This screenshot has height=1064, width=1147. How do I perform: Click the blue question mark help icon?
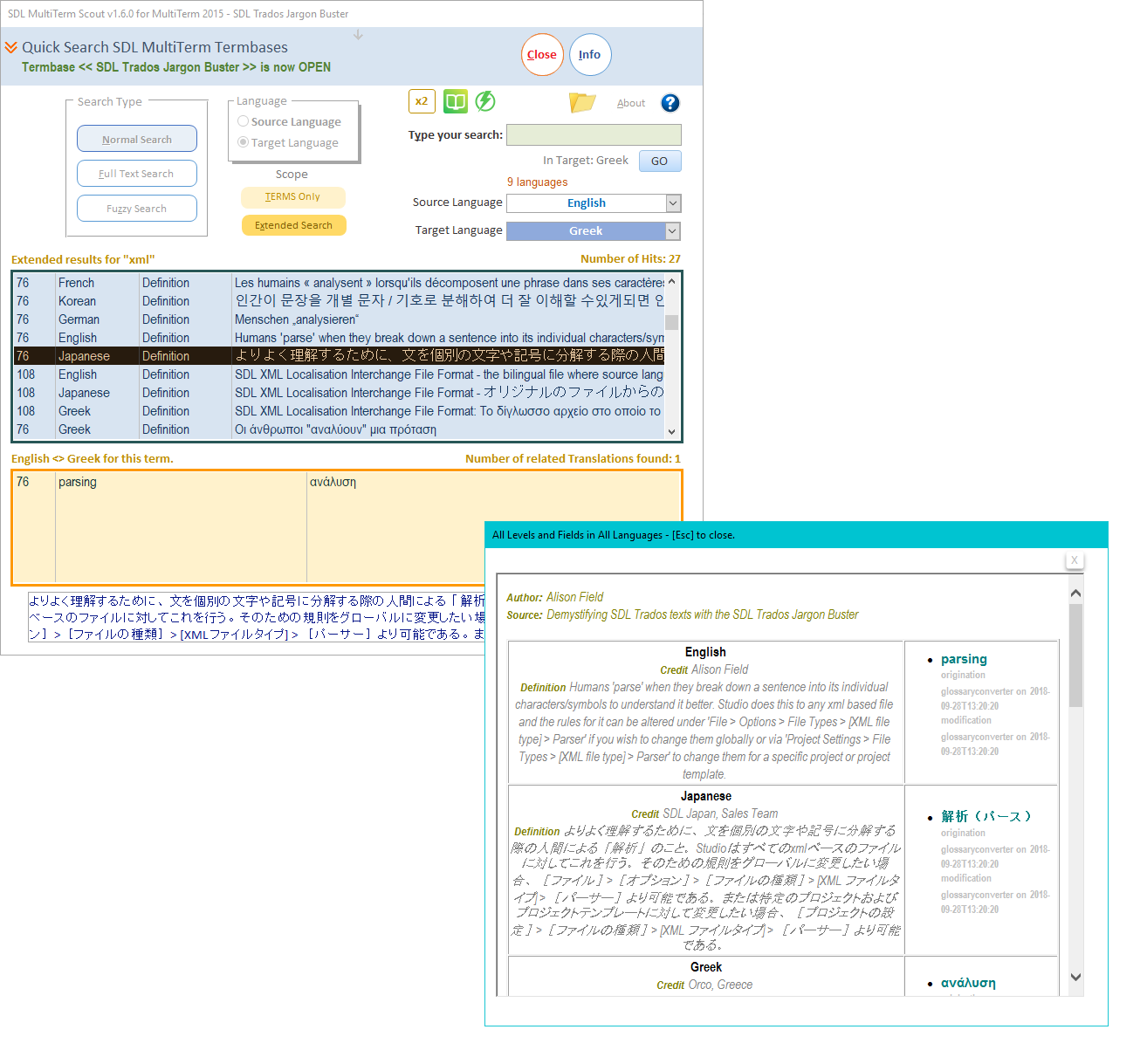click(670, 103)
